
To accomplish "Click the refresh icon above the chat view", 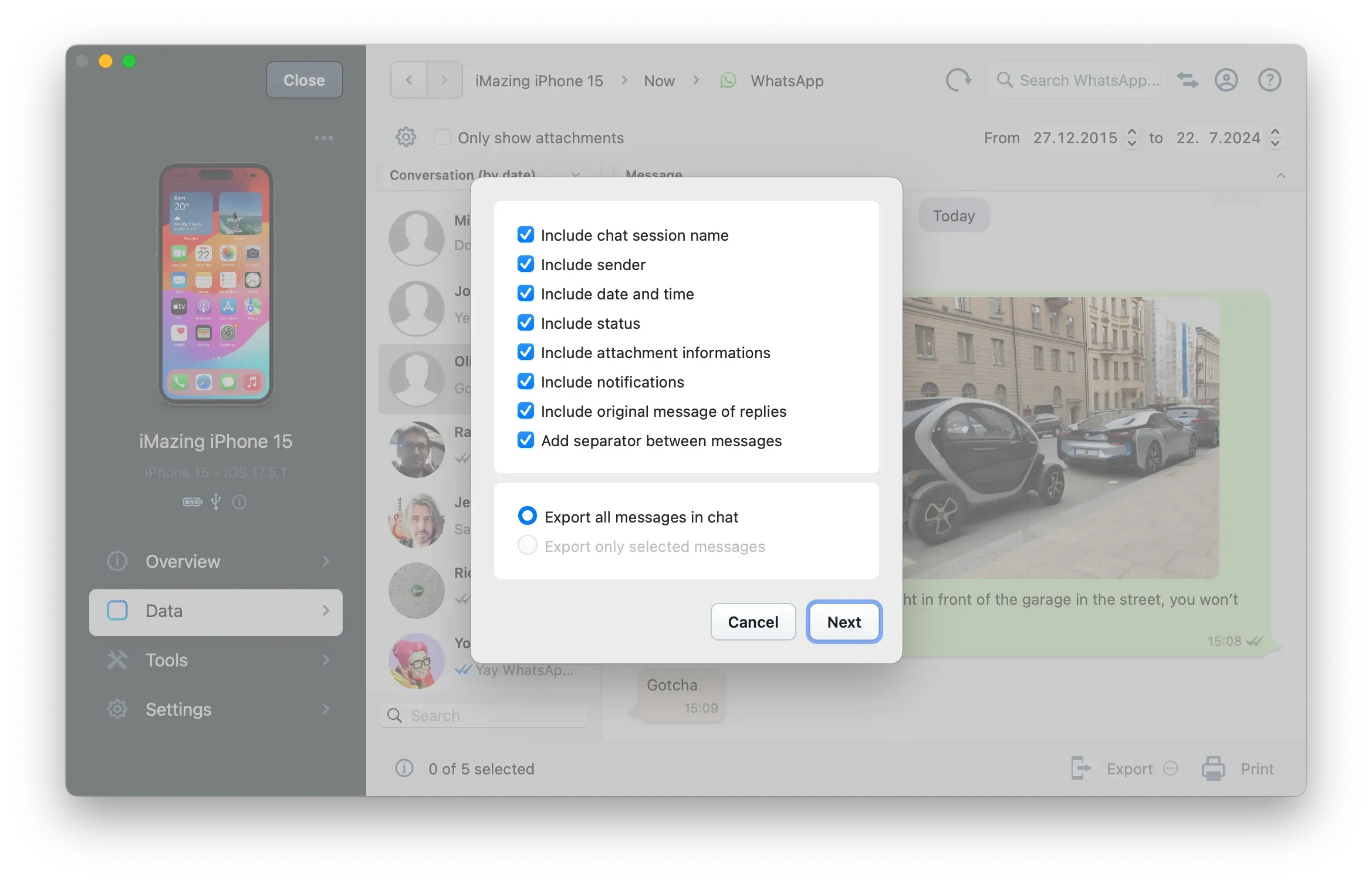I will click(958, 80).
